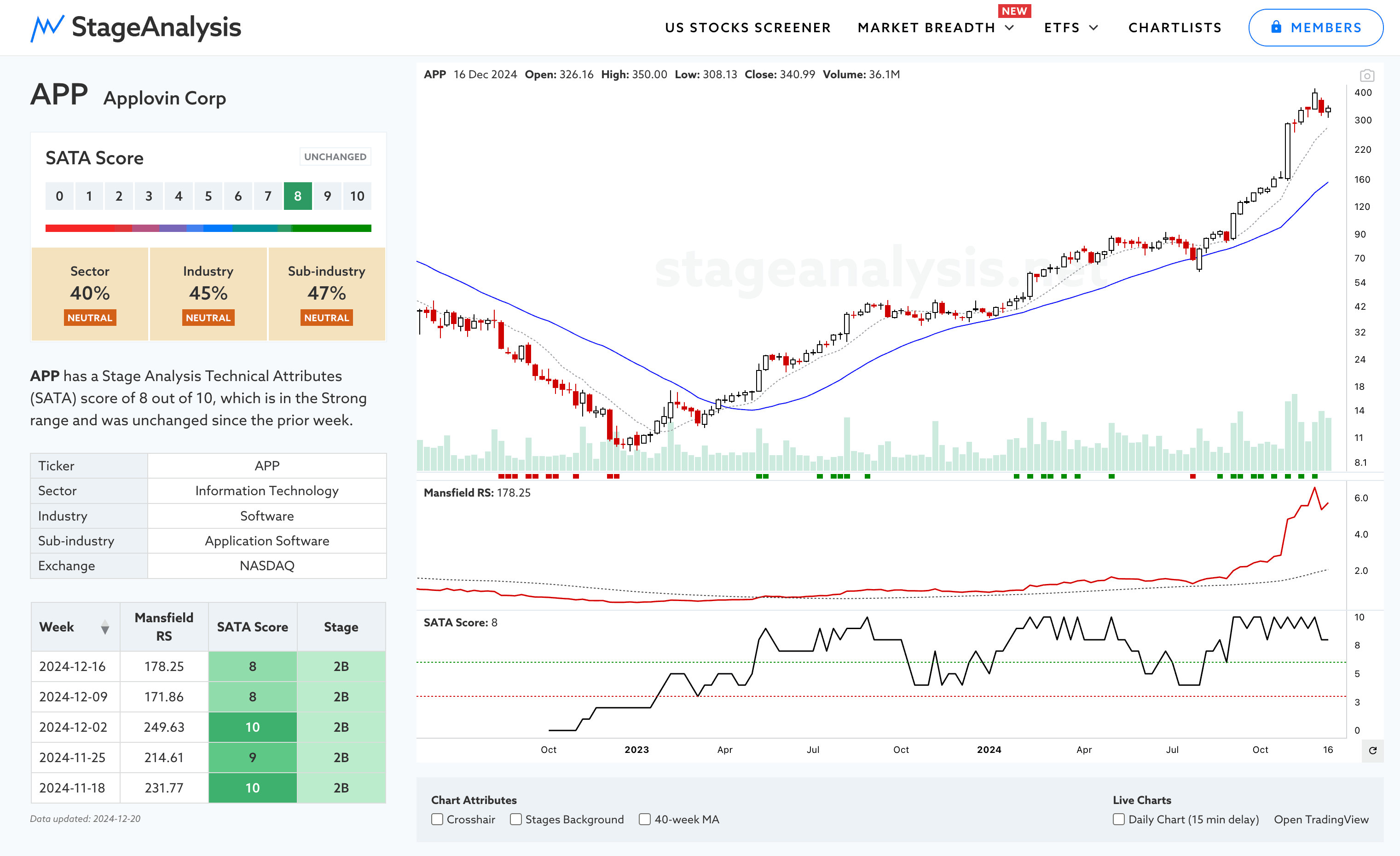Click the 2023 label on chart axis
This screenshot has width=1400, height=856.
pos(636,750)
